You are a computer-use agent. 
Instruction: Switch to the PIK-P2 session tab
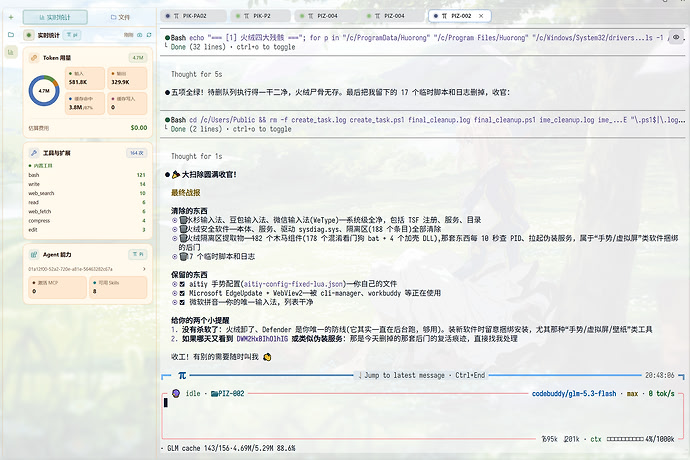click(x=261, y=16)
